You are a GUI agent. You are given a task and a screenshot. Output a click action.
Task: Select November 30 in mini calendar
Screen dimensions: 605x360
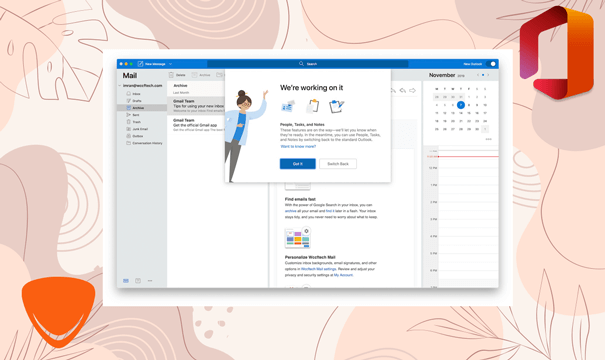(x=477, y=129)
